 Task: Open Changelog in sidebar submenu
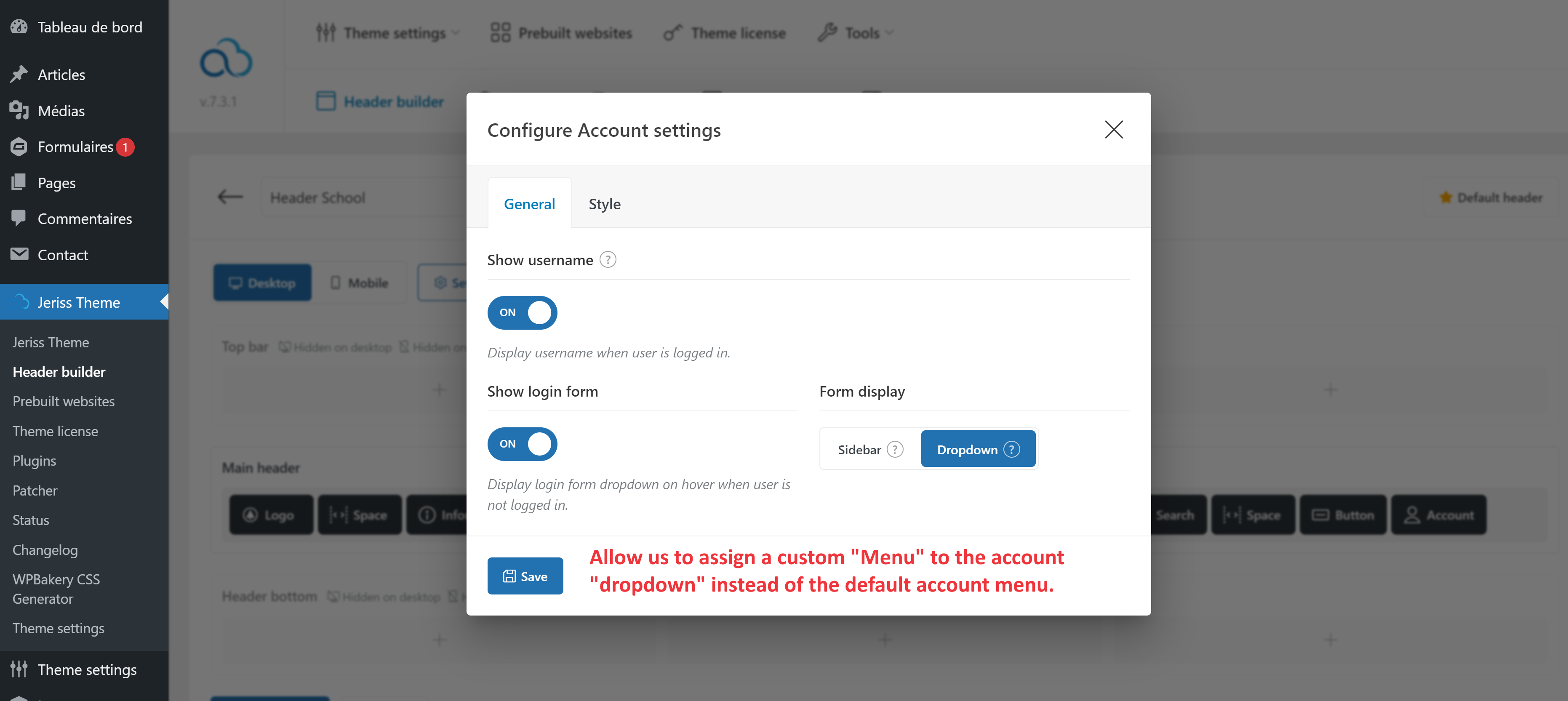coord(45,549)
